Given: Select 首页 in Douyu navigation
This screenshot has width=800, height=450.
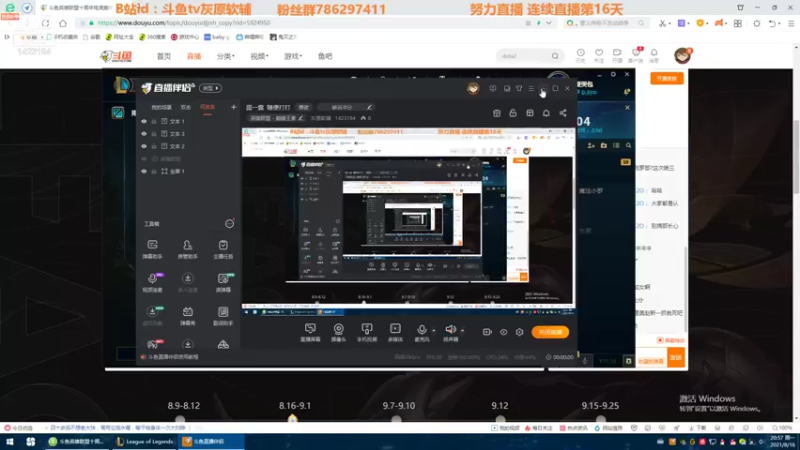Looking at the screenshot, I should click(x=164, y=56).
